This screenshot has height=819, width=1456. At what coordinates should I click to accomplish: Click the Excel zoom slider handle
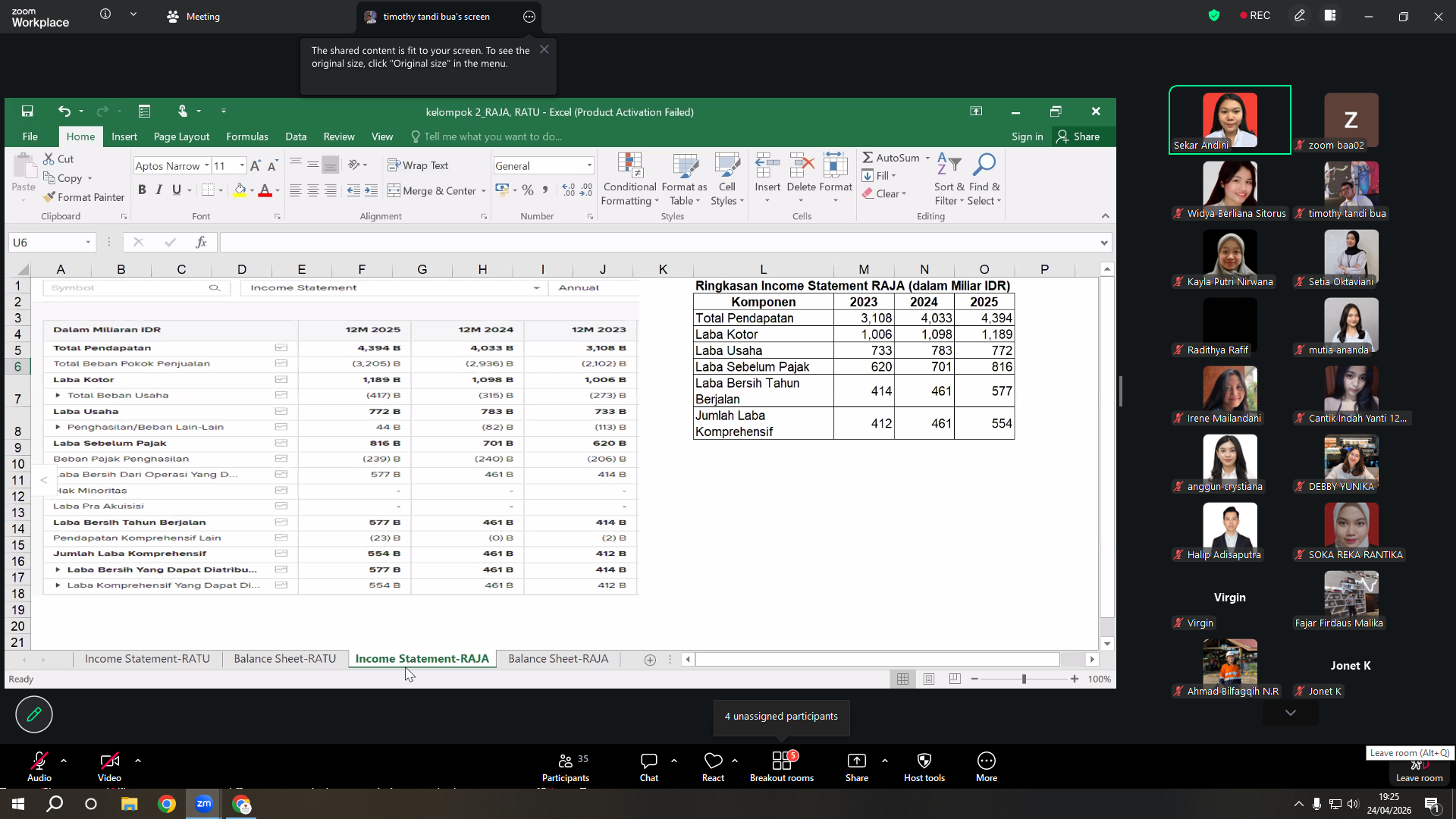click(x=1024, y=679)
